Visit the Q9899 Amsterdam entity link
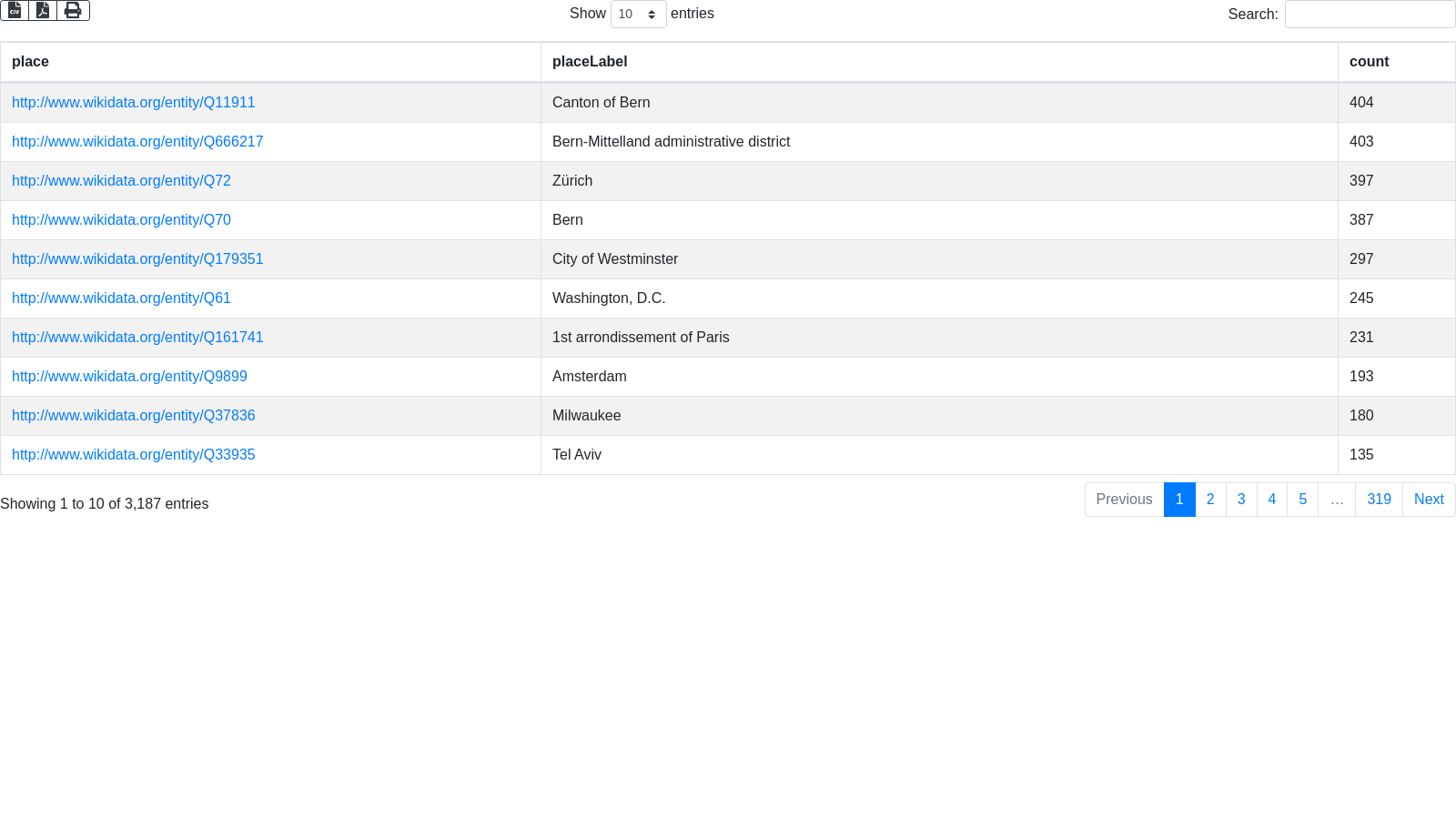 point(129,377)
